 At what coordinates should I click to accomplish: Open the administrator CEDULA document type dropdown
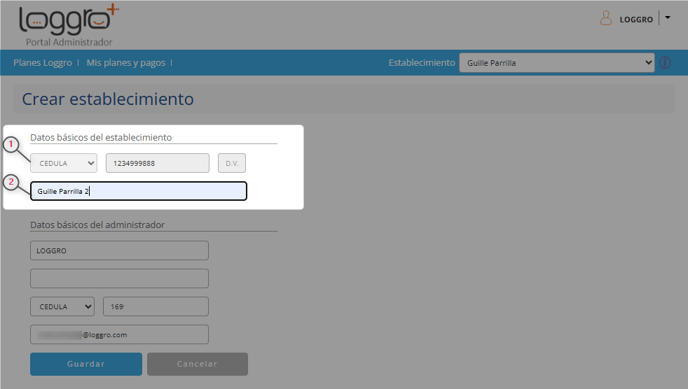[x=62, y=307]
